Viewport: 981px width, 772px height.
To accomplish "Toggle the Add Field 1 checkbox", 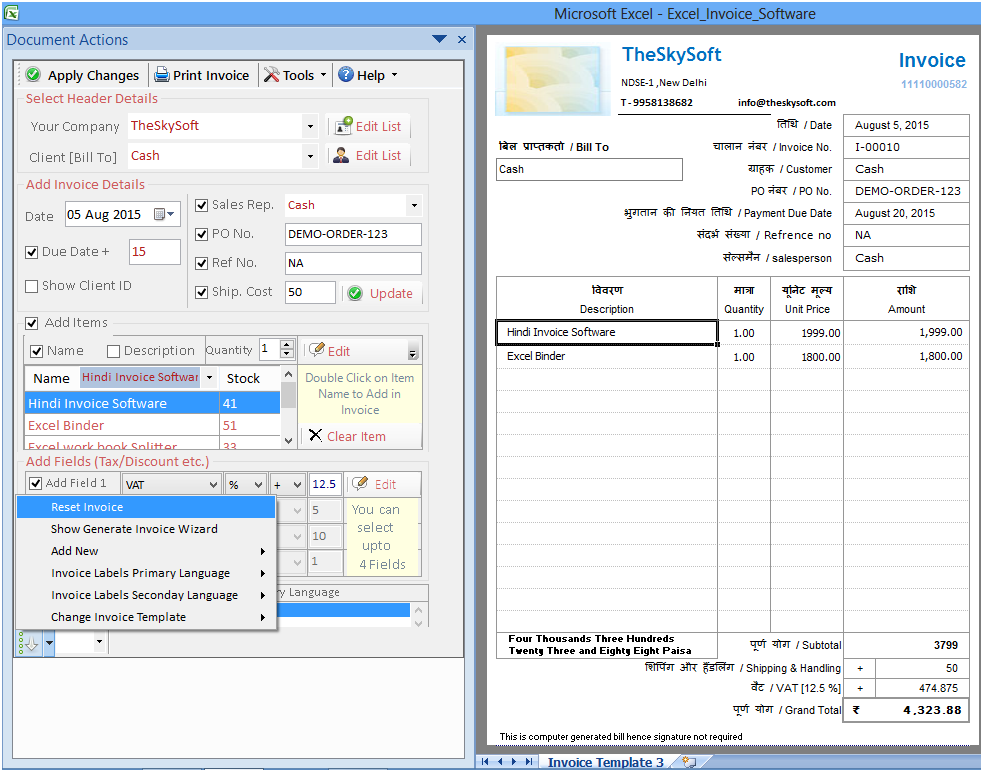I will click(x=36, y=483).
